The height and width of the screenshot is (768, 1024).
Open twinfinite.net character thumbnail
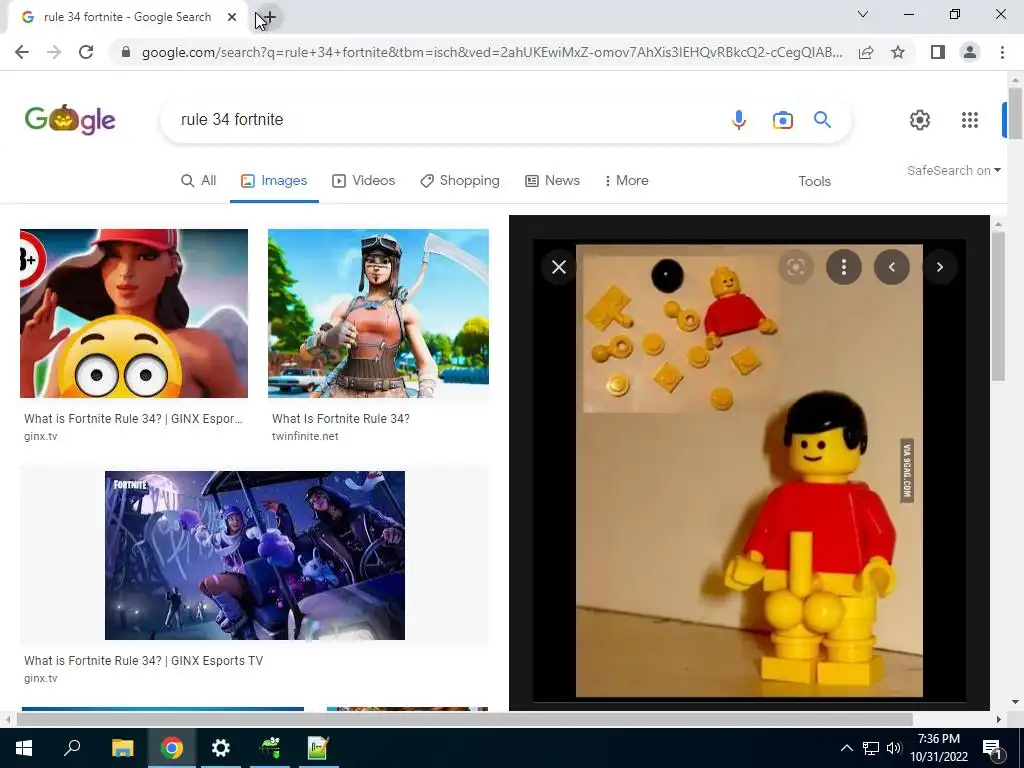[x=378, y=313]
